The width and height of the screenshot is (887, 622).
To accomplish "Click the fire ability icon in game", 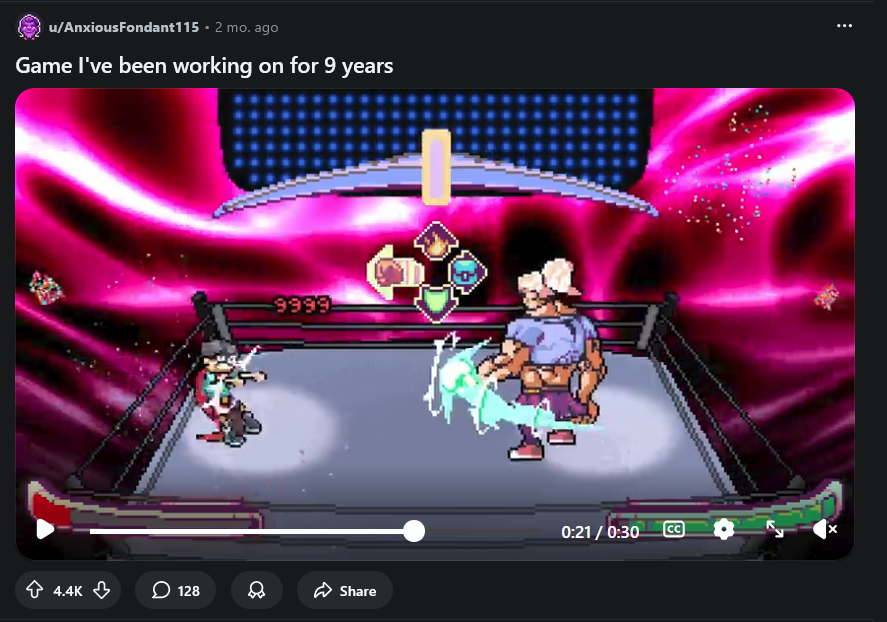I will point(436,240).
